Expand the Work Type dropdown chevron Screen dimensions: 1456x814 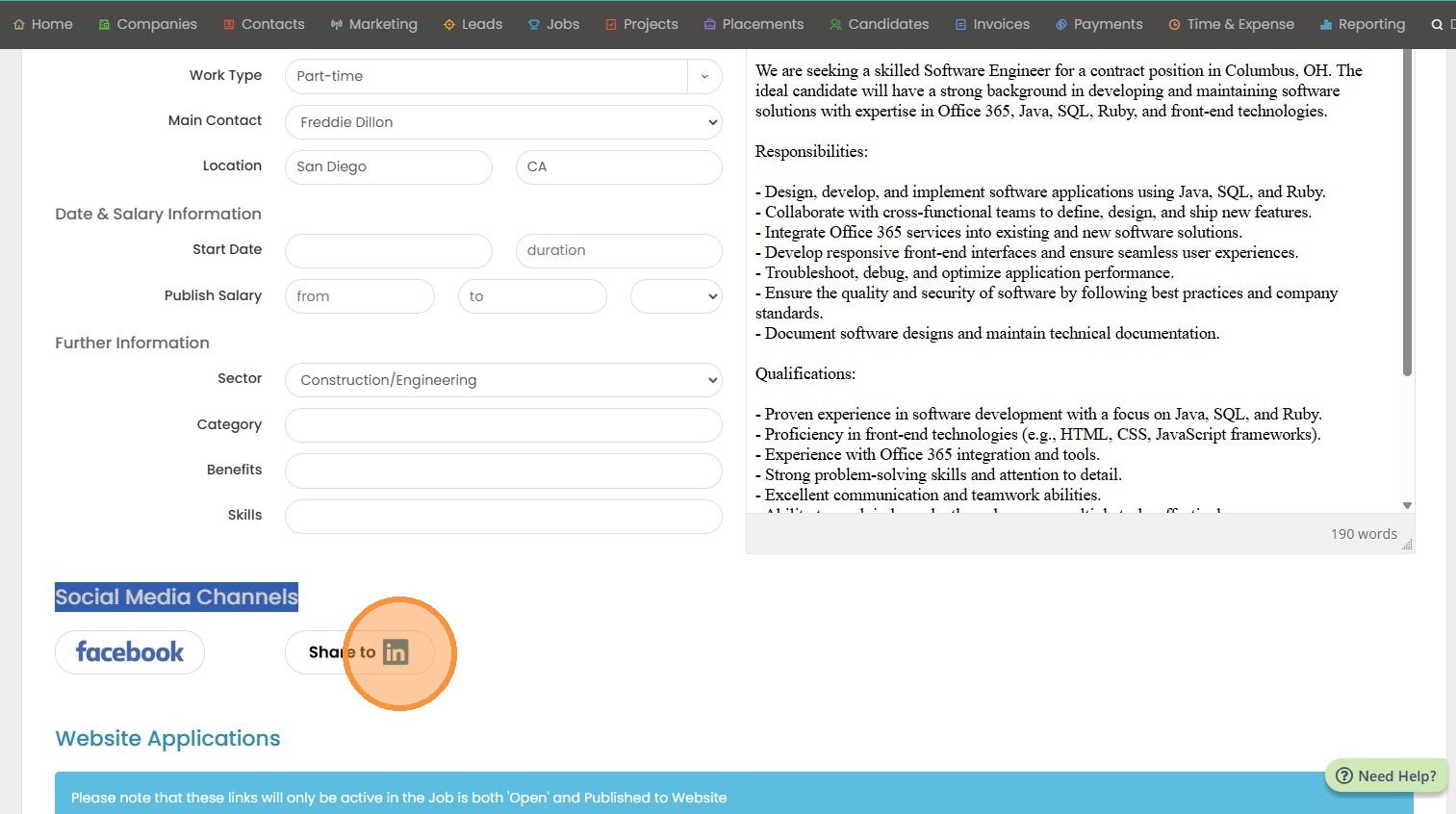click(704, 76)
